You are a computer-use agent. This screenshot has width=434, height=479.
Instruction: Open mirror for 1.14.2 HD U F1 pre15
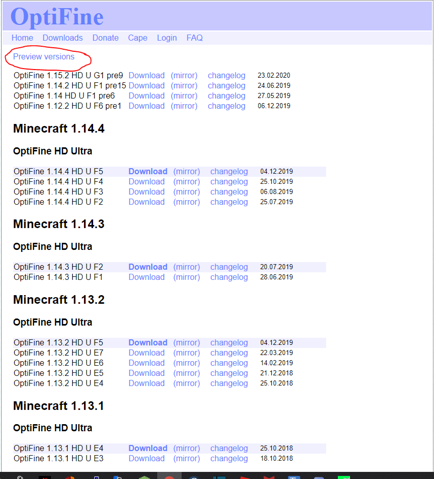184,86
